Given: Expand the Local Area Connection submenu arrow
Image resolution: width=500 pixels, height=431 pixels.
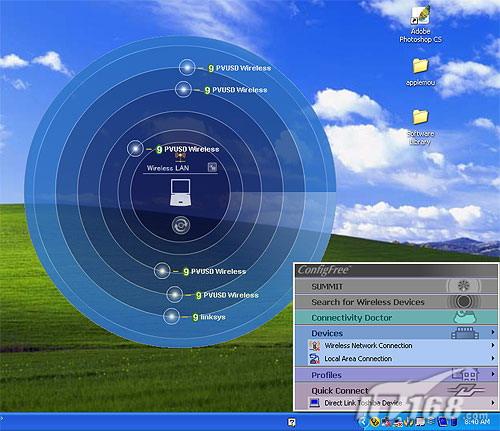Looking at the screenshot, I should tap(492, 358).
